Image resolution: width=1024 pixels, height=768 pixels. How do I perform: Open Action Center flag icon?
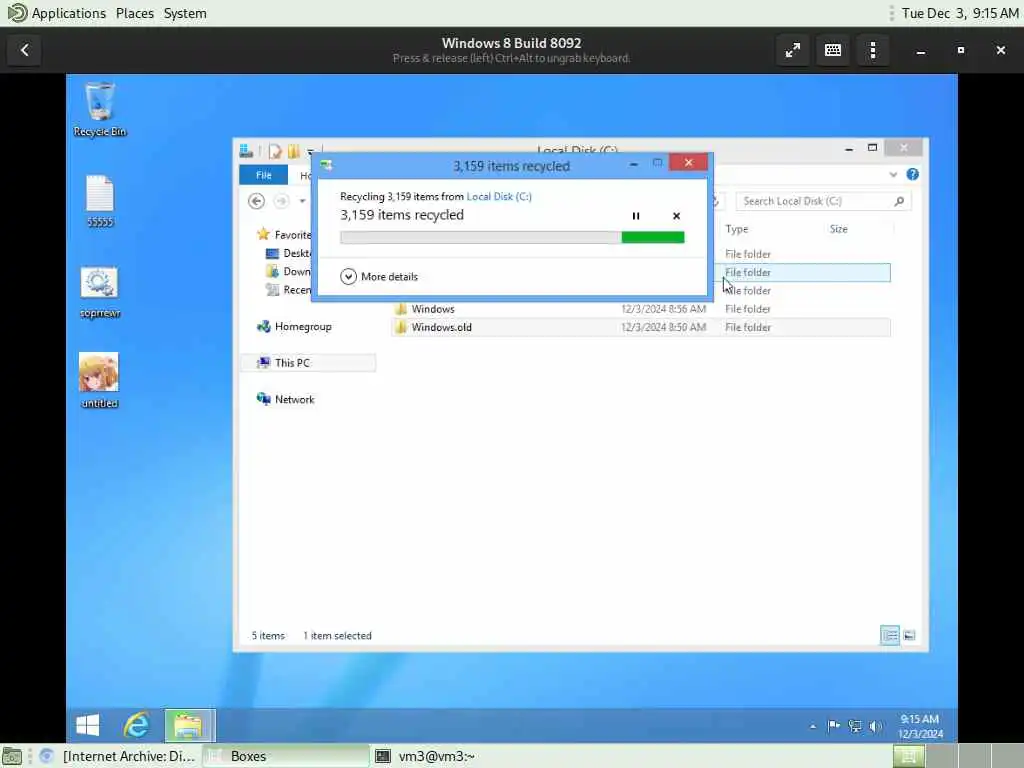coord(833,726)
